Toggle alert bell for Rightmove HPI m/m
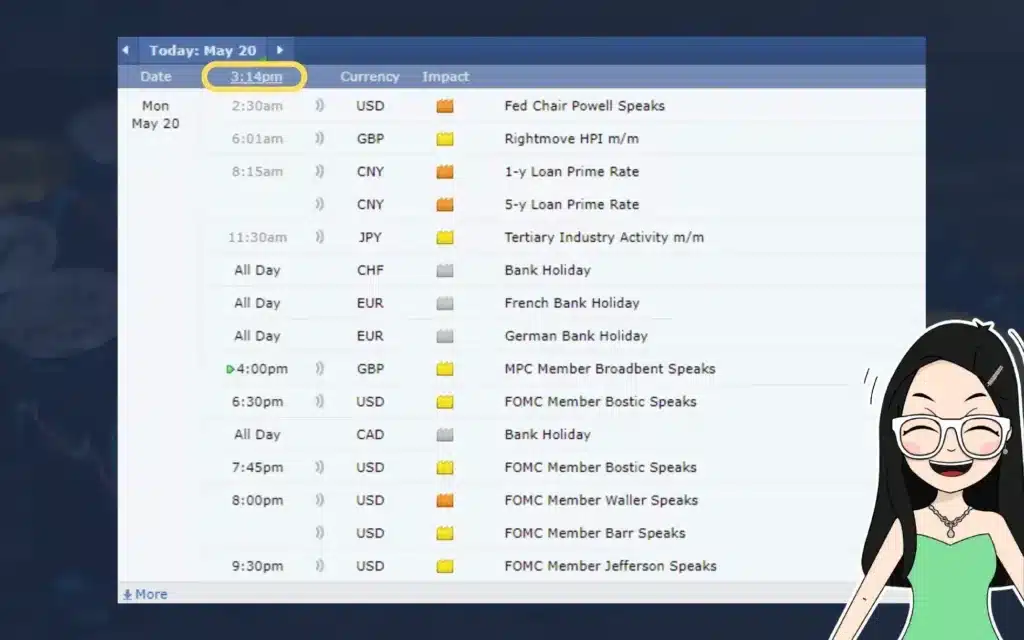The image size is (1024, 640). pyautogui.click(x=319, y=138)
